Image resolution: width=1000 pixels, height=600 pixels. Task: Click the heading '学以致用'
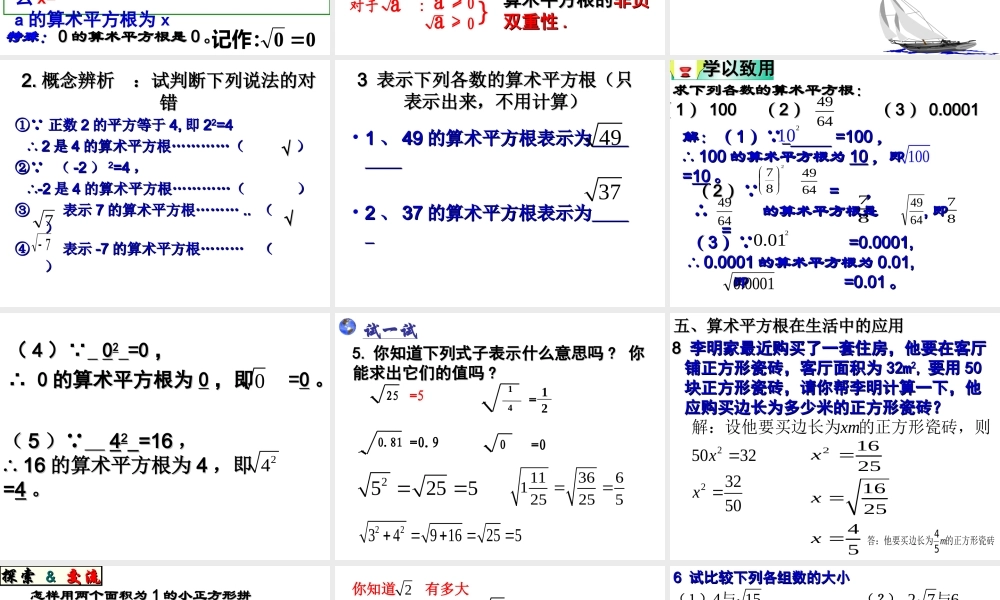pyautogui.click(x=738, y=69)
